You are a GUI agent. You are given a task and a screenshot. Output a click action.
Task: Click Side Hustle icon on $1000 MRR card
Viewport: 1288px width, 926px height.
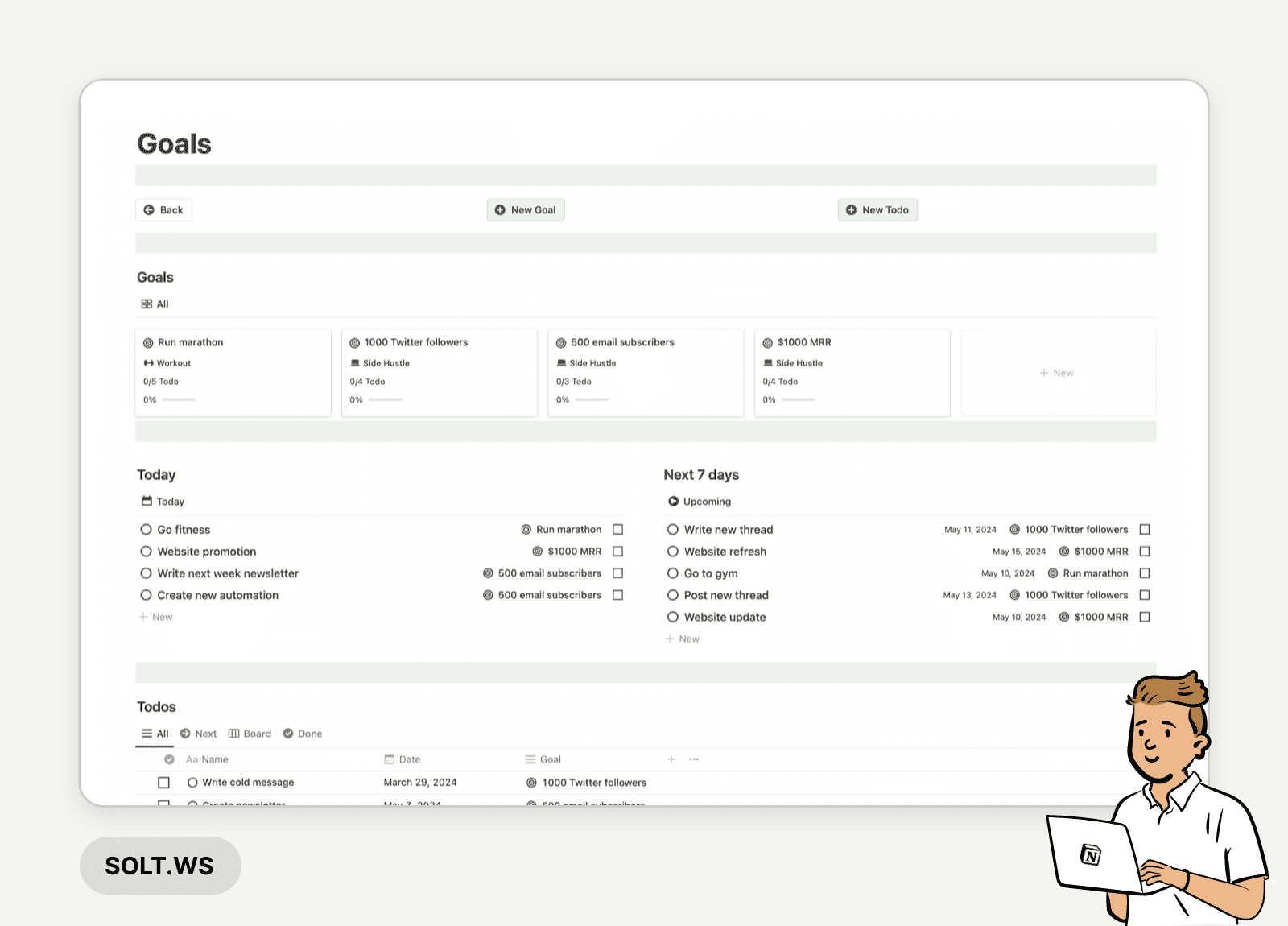pos(768,363)
